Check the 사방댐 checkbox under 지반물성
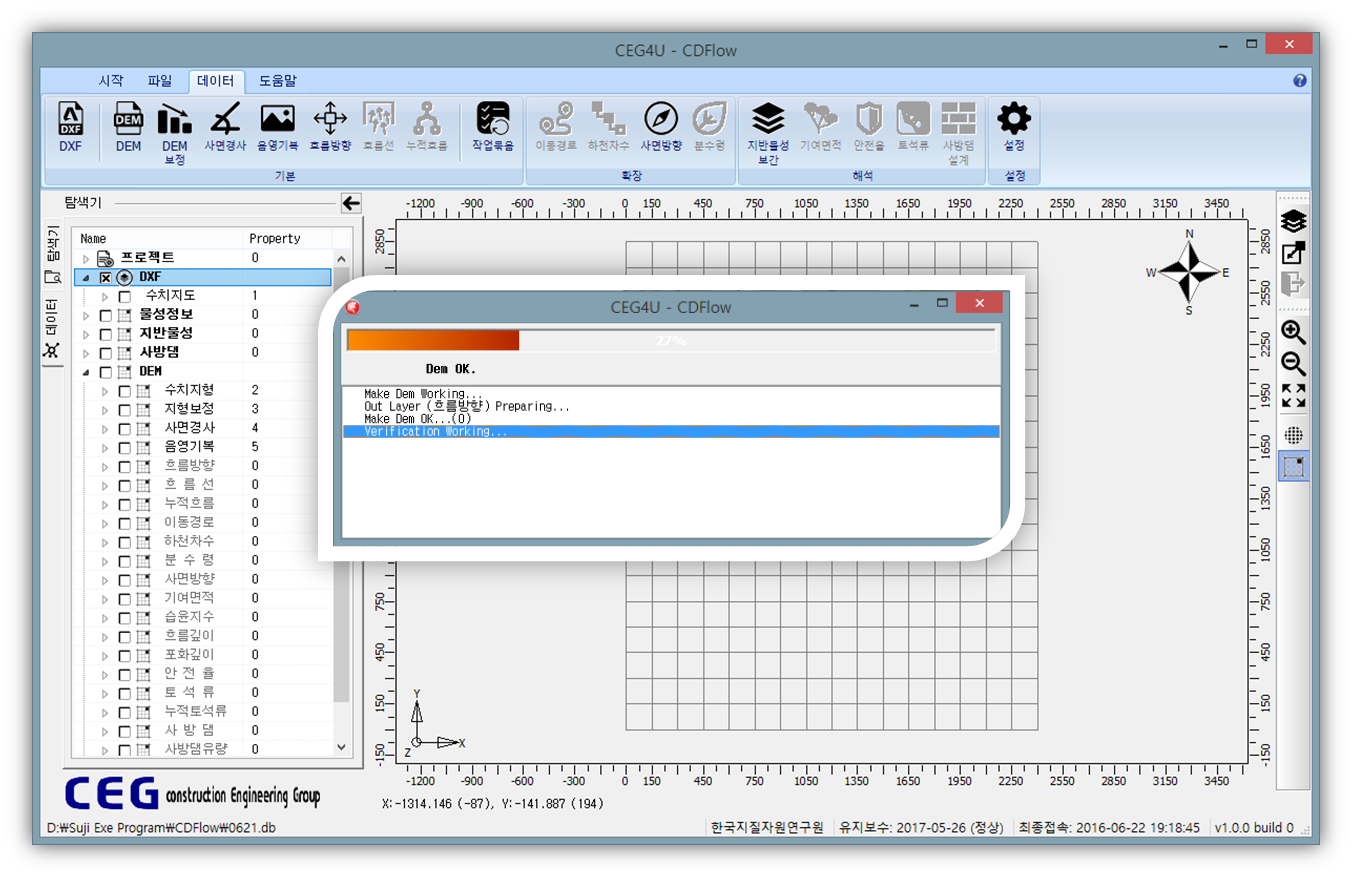Image resolution: width=1352 pixels, height=877 pixels. click(106, 353)
